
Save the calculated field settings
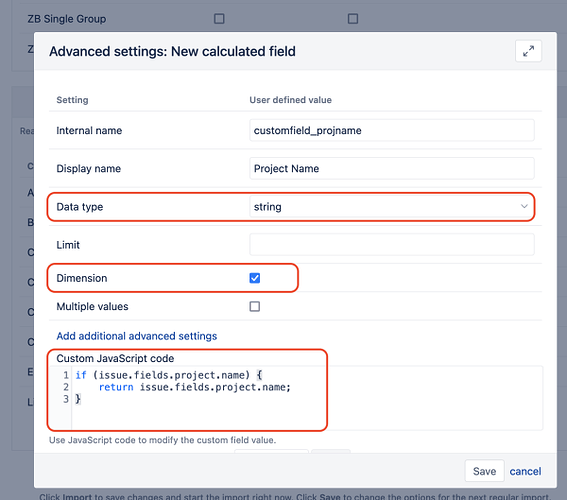pos(484,471)
